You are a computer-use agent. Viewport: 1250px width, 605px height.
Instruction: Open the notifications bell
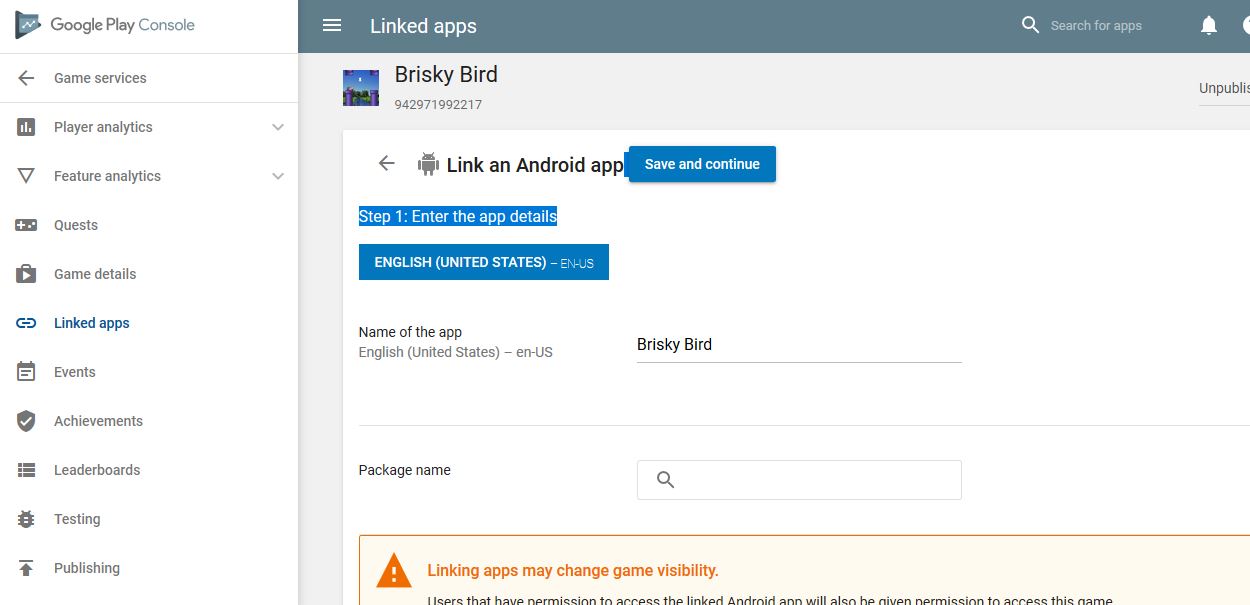(x=1209, y=26)
